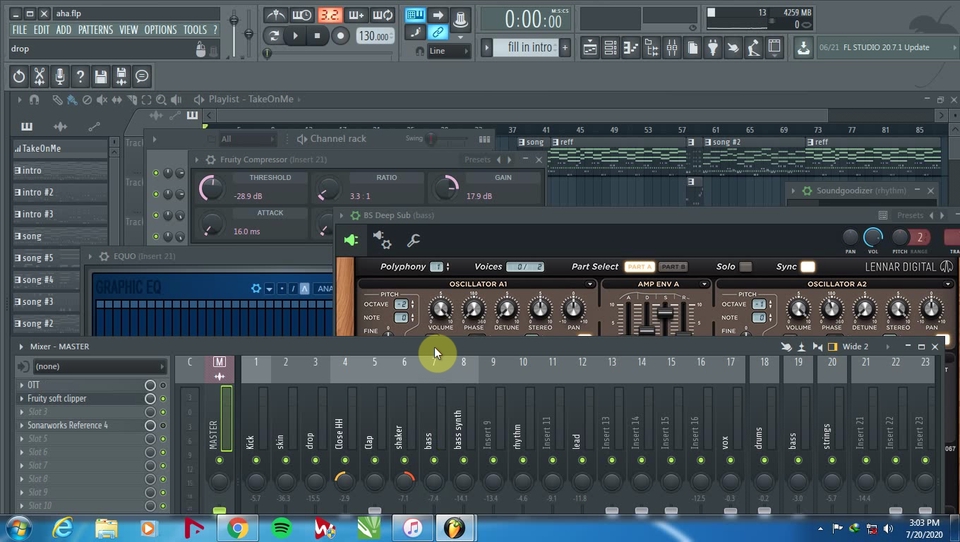Click the tempo field showing 130.000

(375, 36)
